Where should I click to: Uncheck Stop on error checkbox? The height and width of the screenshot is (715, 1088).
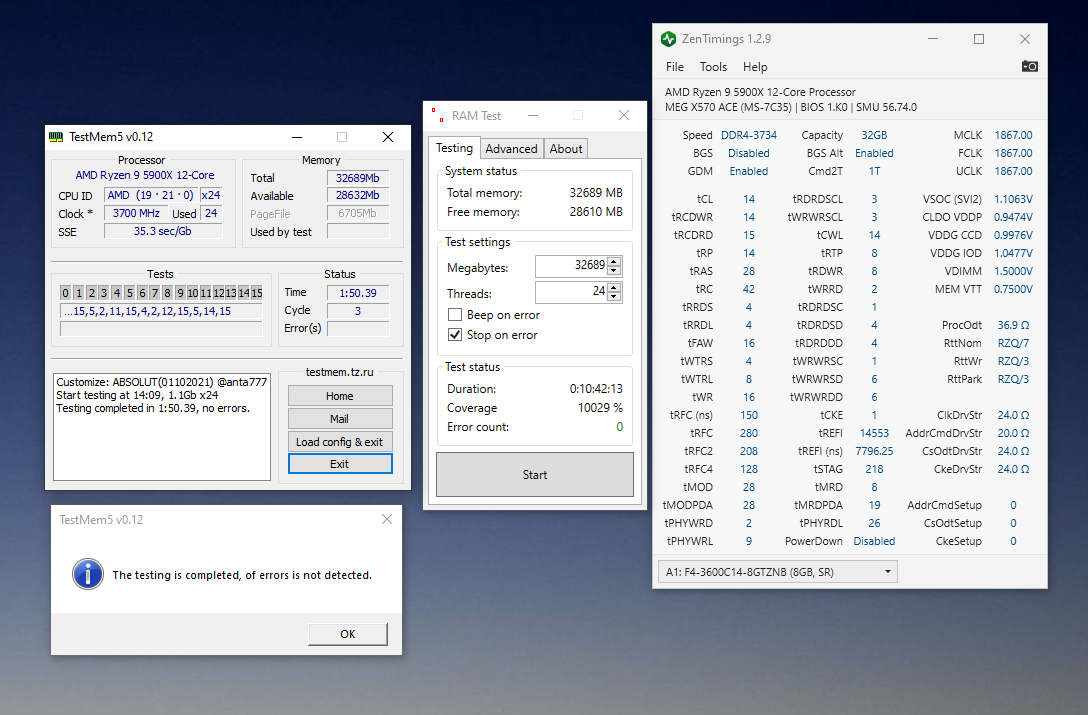click(x=455, y=335)
